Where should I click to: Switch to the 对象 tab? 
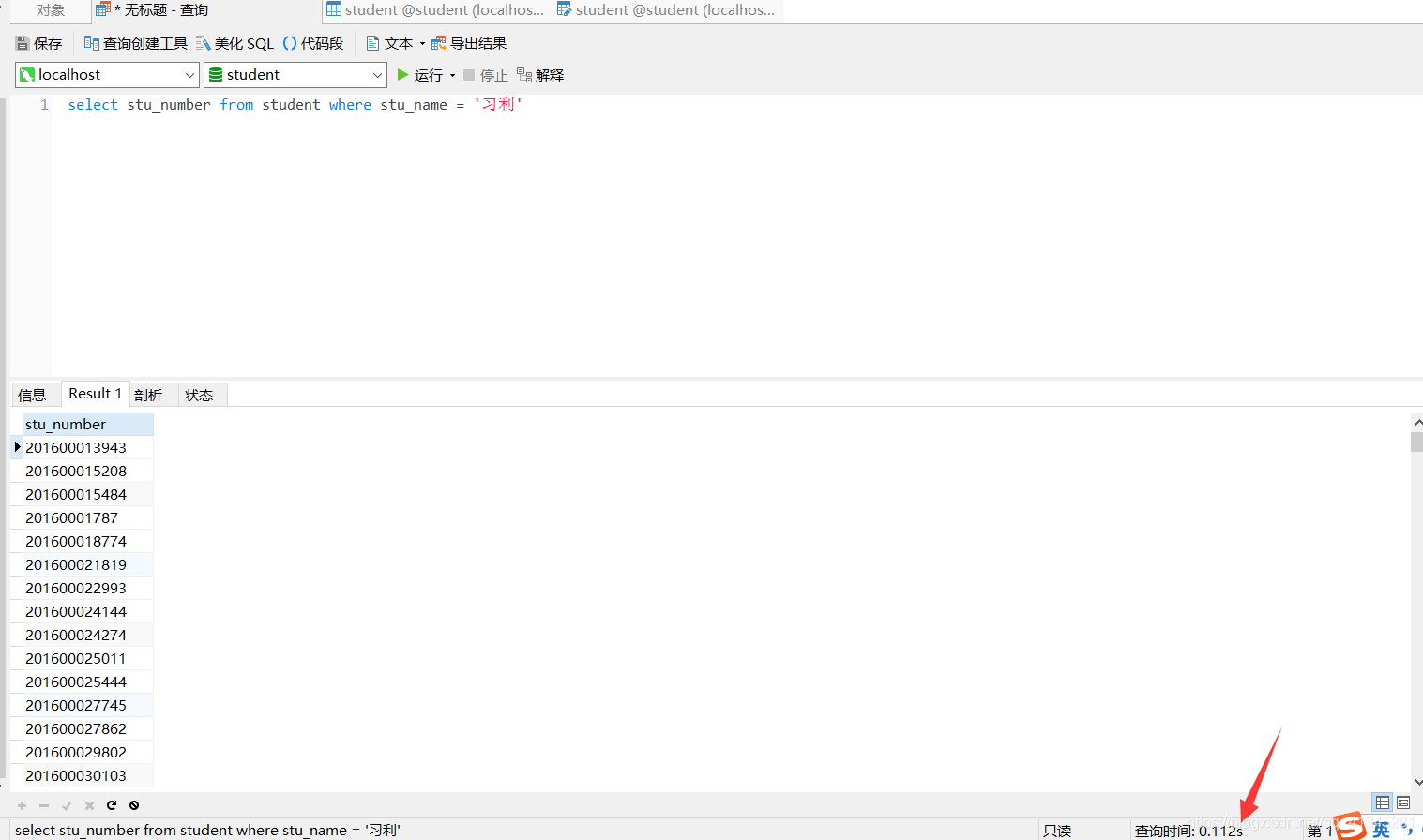tap(51, 10)
